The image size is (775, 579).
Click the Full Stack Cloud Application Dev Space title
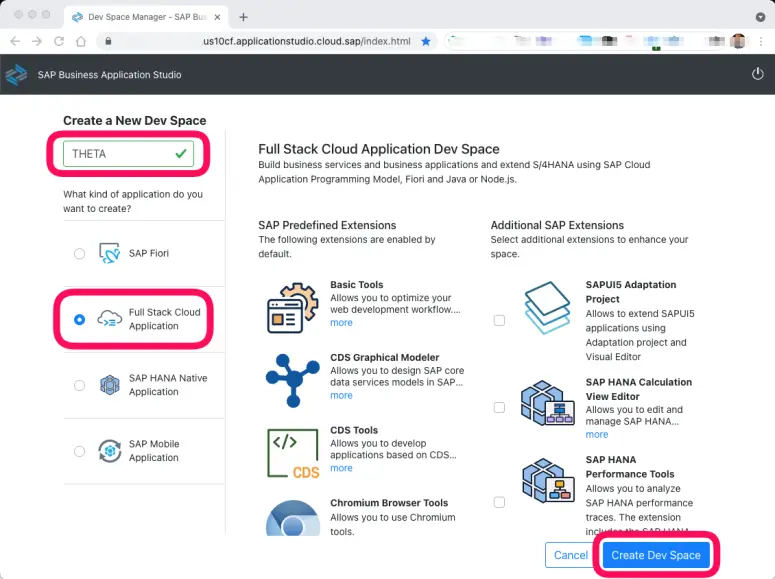tap(379, 149)
